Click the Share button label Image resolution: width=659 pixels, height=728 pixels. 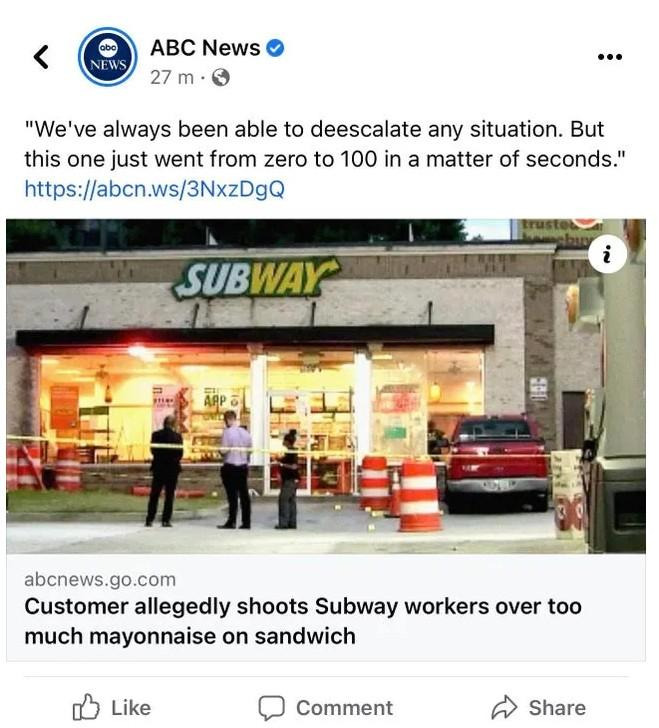(557, 708)
